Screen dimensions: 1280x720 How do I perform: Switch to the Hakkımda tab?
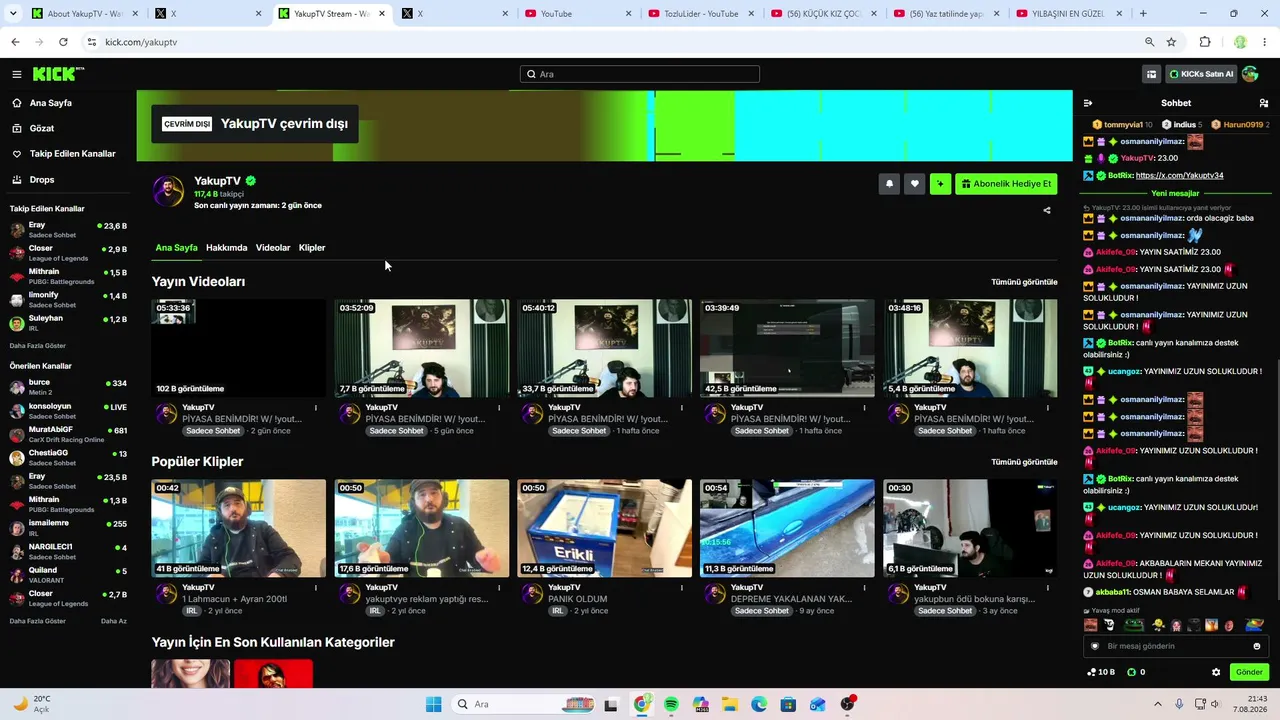(226, 248)
